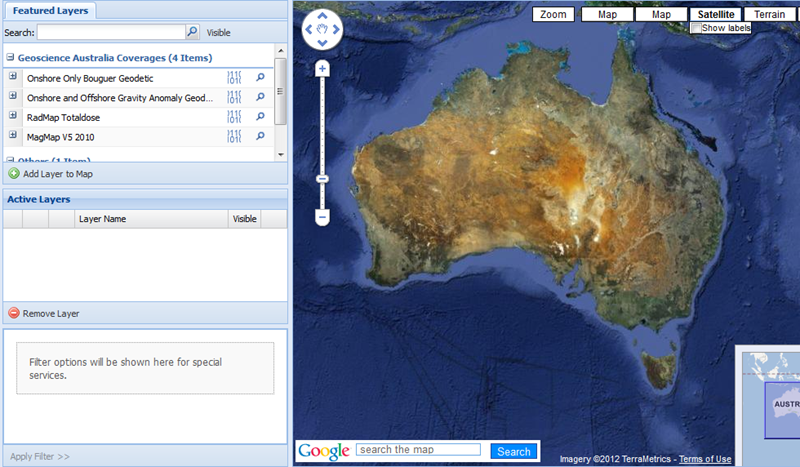
Task: Click the search the map input field
Action: (x=418, y=450)
